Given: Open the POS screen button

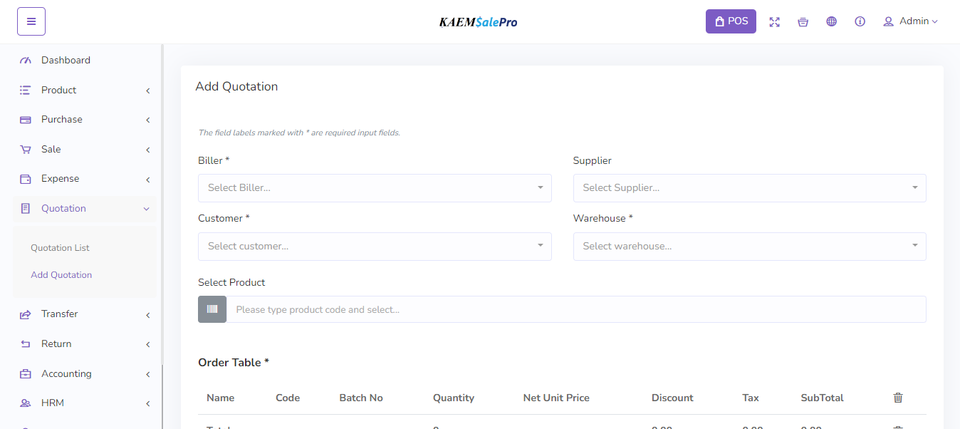Looking at the screenshot, I should click(731, 21).
